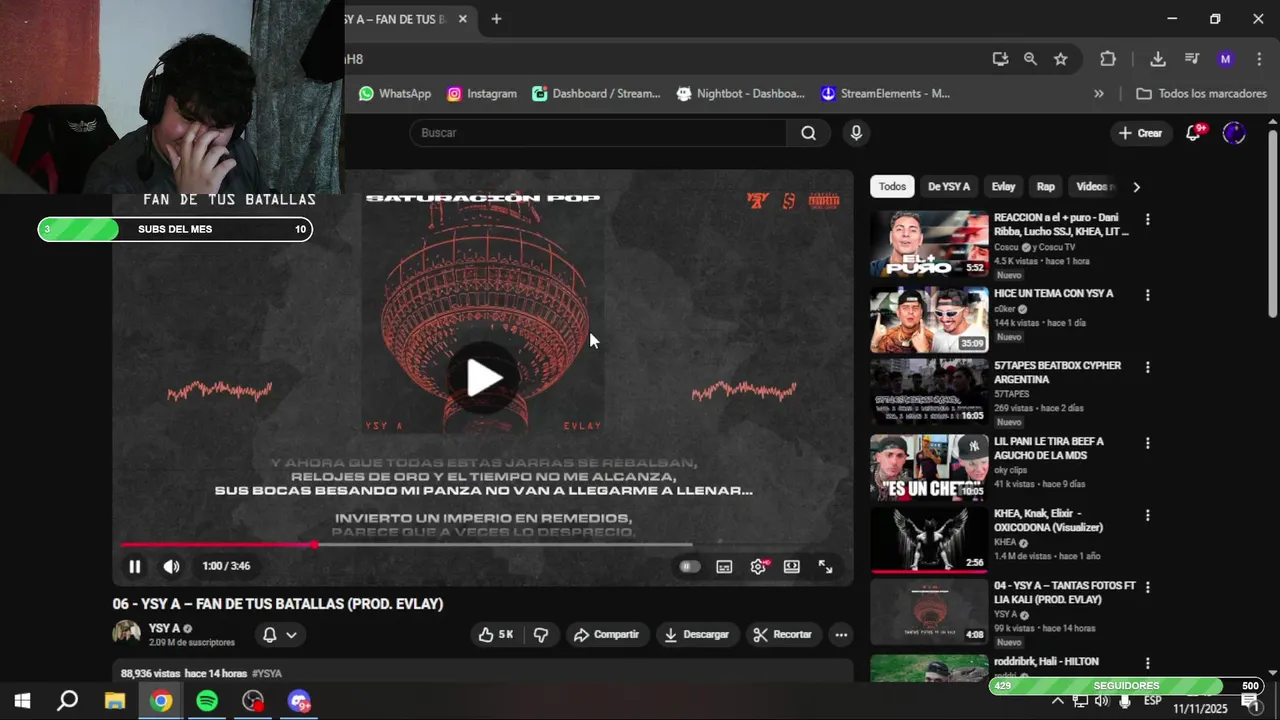Click the Recortar clip button
Viewport: 1280px width, 720px height.
(x=783, y=634)
